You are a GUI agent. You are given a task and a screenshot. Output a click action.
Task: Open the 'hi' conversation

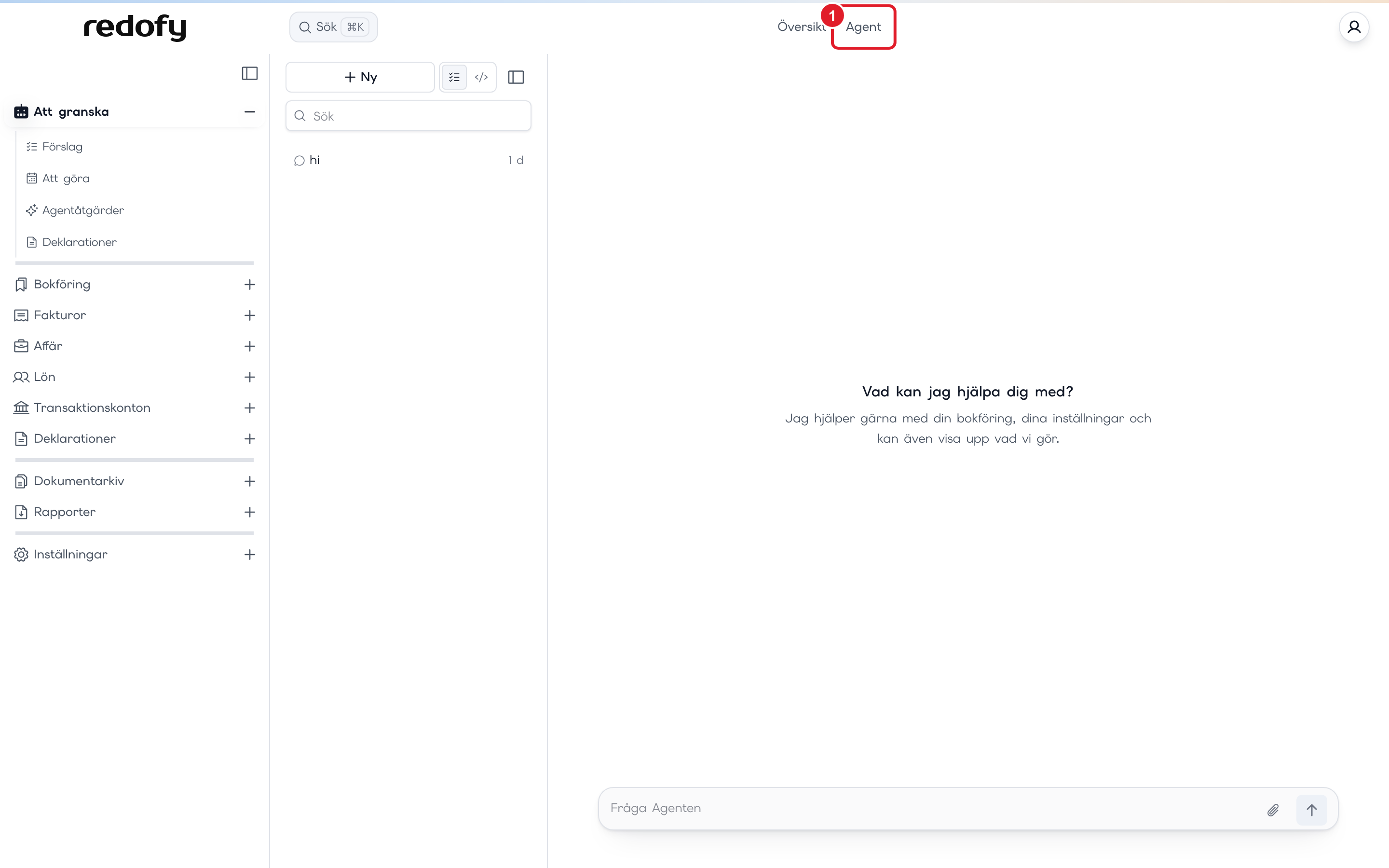pyautogui.click(x=409, y=160)
